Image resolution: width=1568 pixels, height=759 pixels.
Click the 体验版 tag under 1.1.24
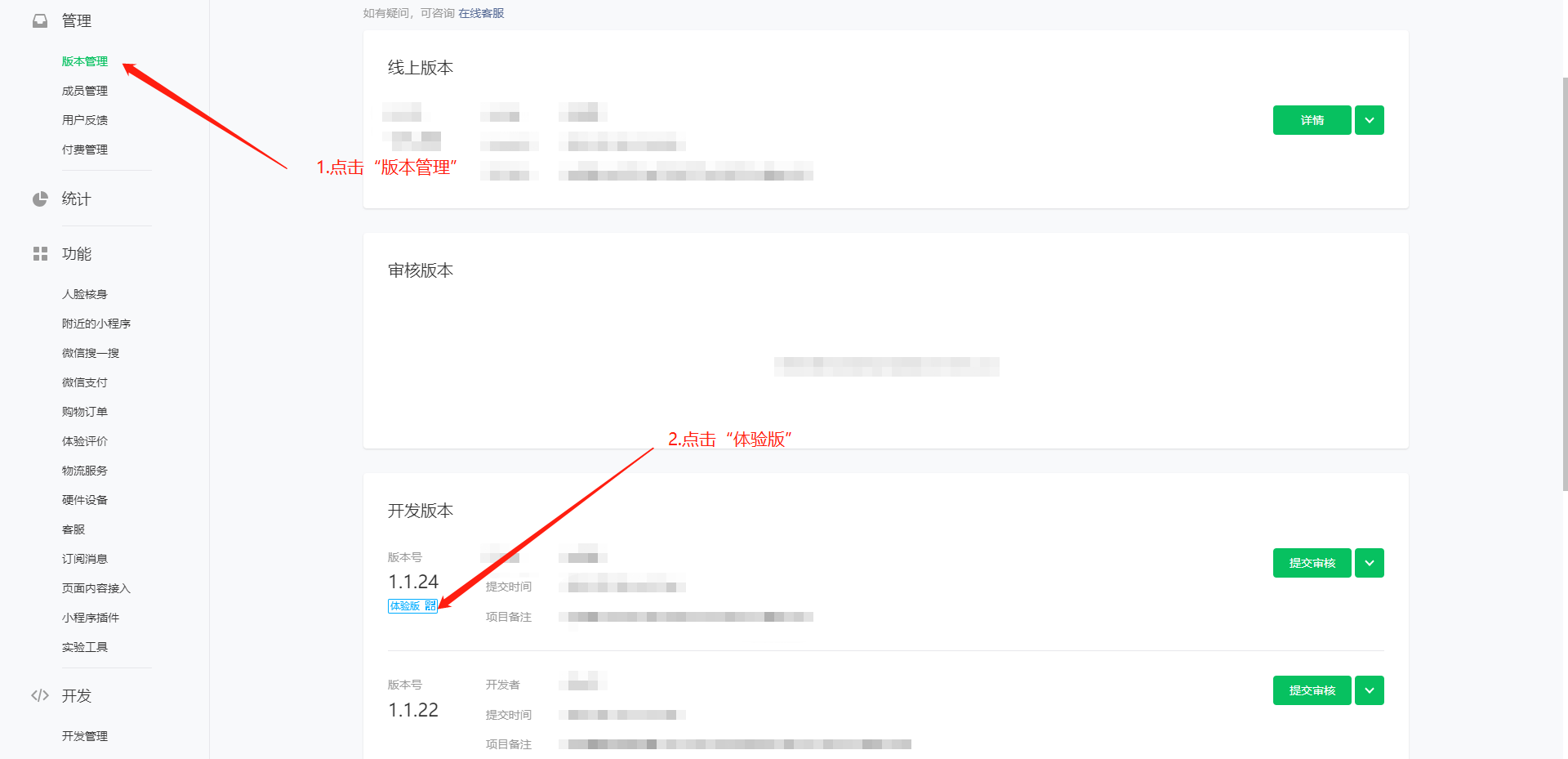pyautogui.click(x=405, y=606)
